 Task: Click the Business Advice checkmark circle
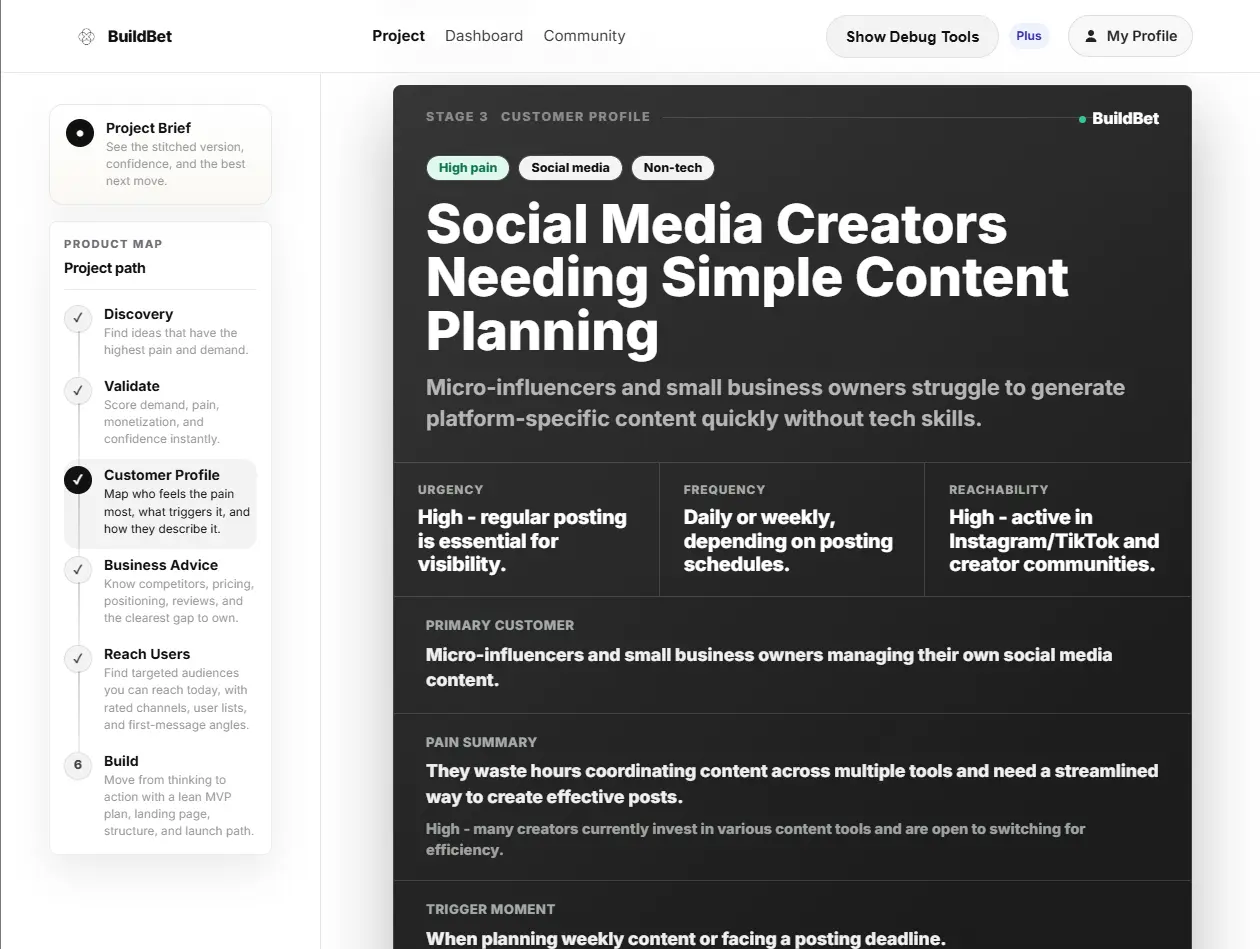(78, 569)
